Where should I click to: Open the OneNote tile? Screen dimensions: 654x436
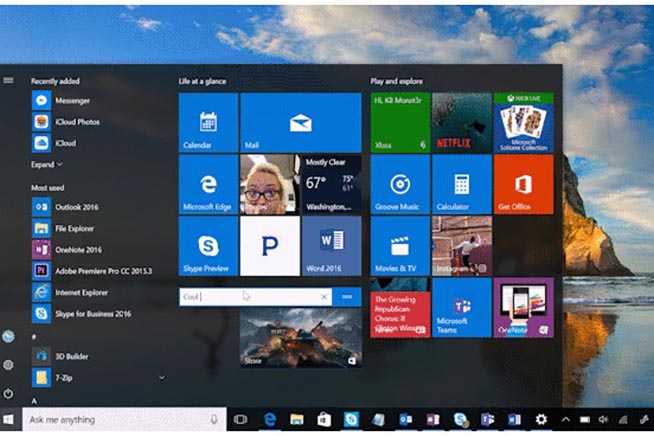[523, 307]
